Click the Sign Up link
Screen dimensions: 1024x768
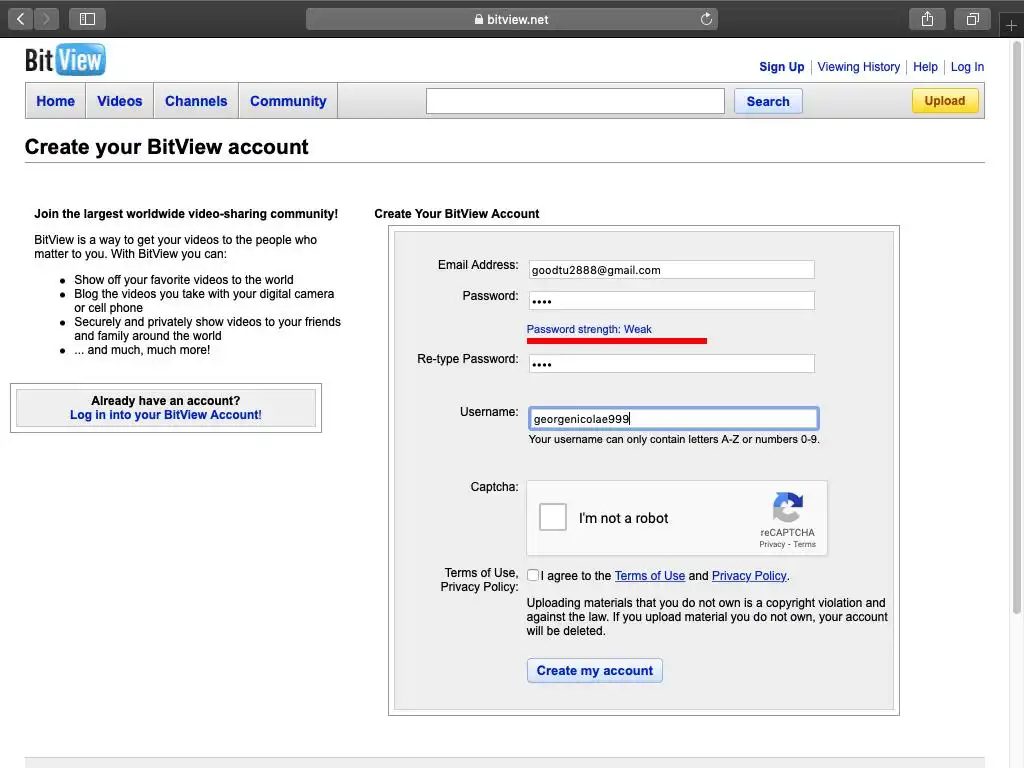[782, 67]
